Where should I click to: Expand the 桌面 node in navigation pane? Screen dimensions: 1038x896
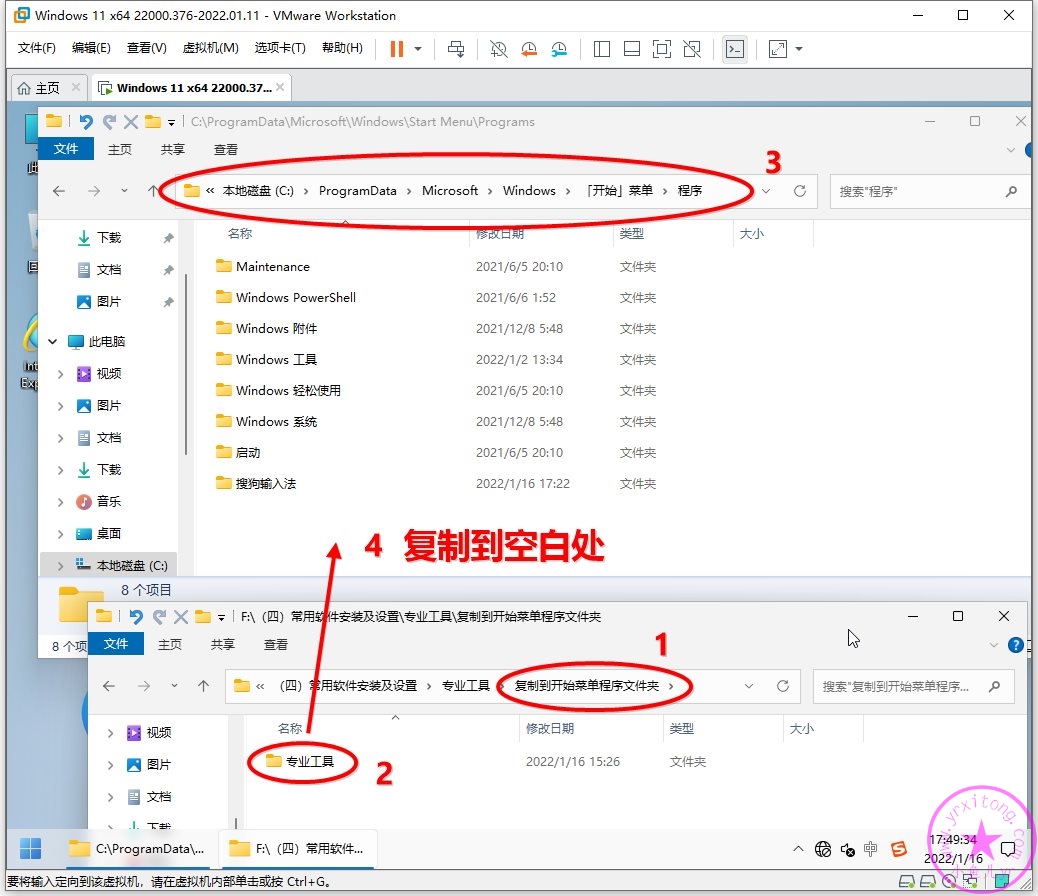(x=60, y=534)
